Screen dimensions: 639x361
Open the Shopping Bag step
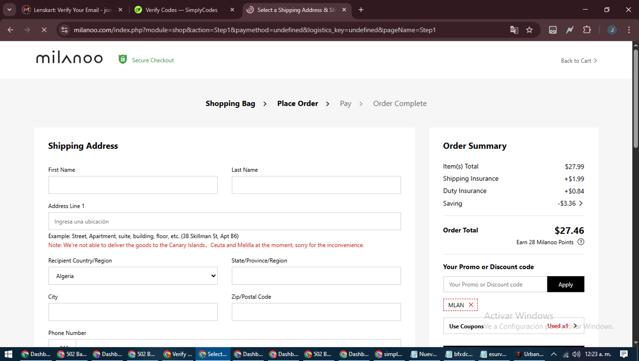pos(230,103)
